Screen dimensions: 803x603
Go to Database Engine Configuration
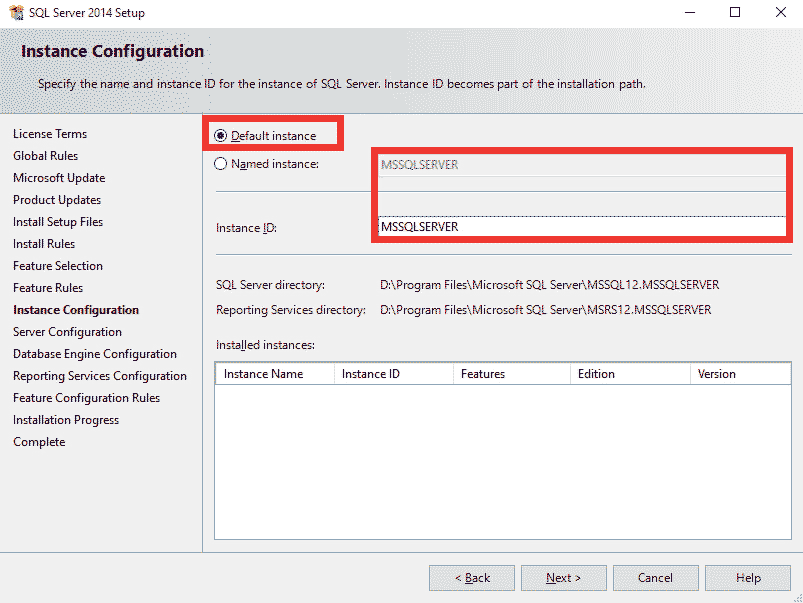click(x=94, y=353)
